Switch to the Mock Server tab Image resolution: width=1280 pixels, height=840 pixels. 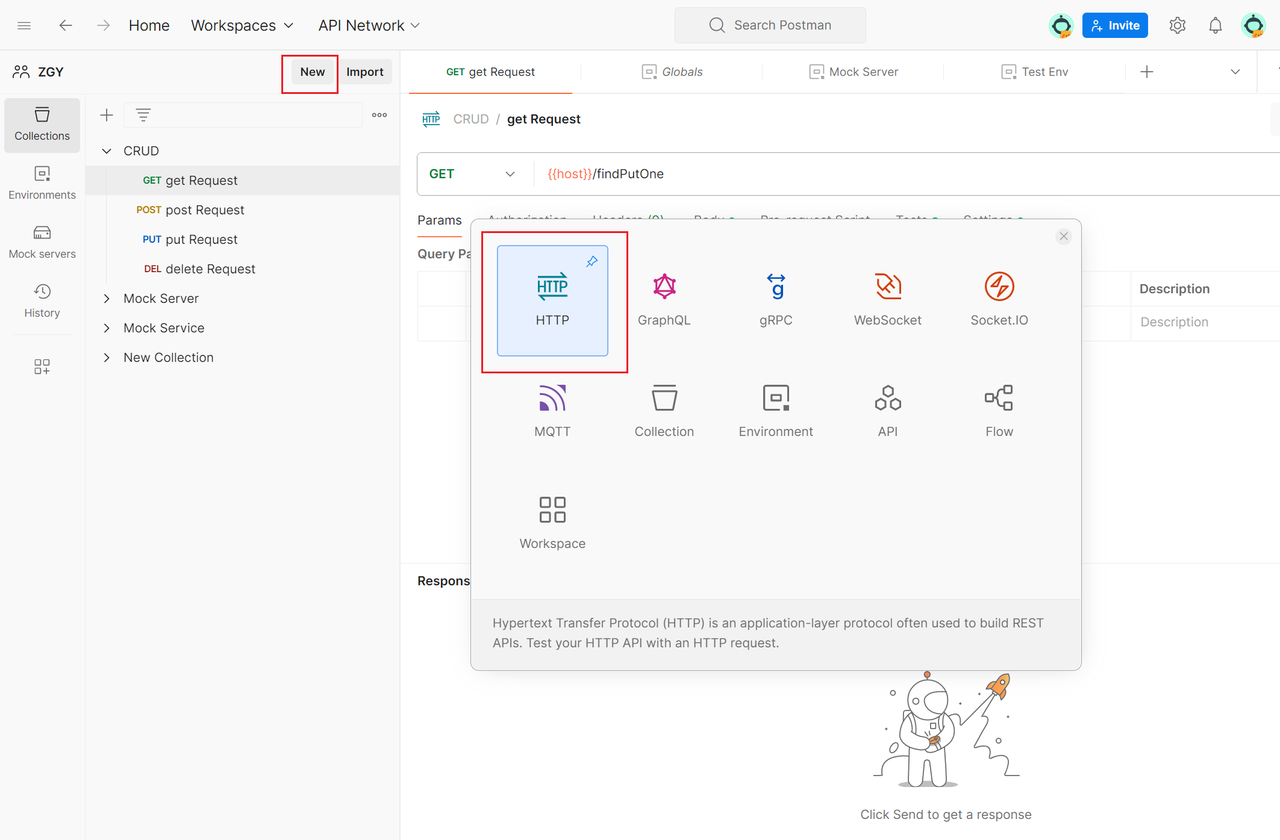click(x=853, y=72)
